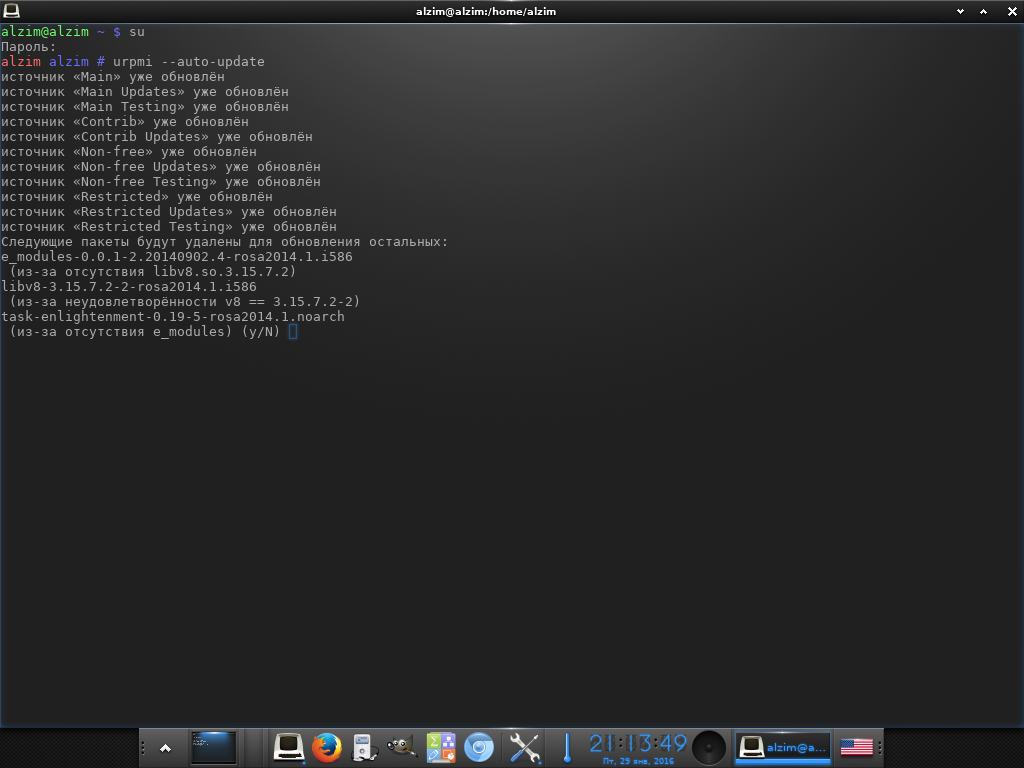Switch keyboard layout using US flag
The width and height of the screenshot is (1024, 768).
[856, 747]
